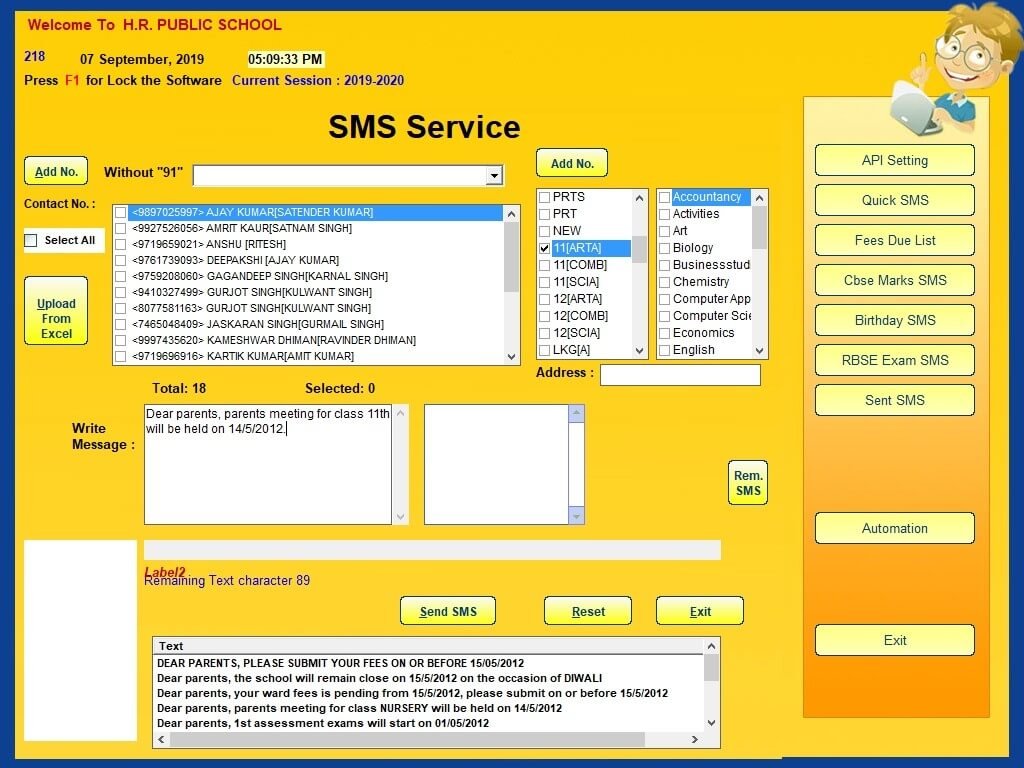Open RBSE Exam SMS
The width and height of the screenshot is (1024, 768).
tap(895, 360)
